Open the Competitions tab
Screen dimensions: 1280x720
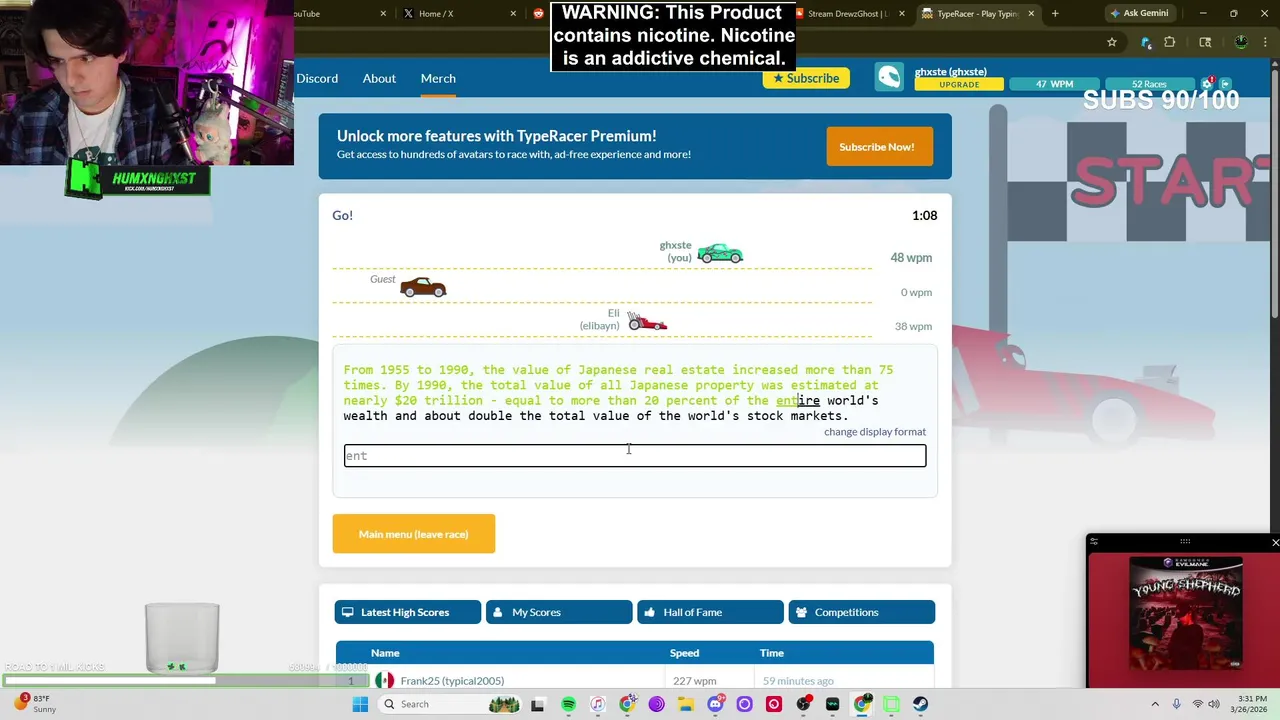[x=862, y=612]
